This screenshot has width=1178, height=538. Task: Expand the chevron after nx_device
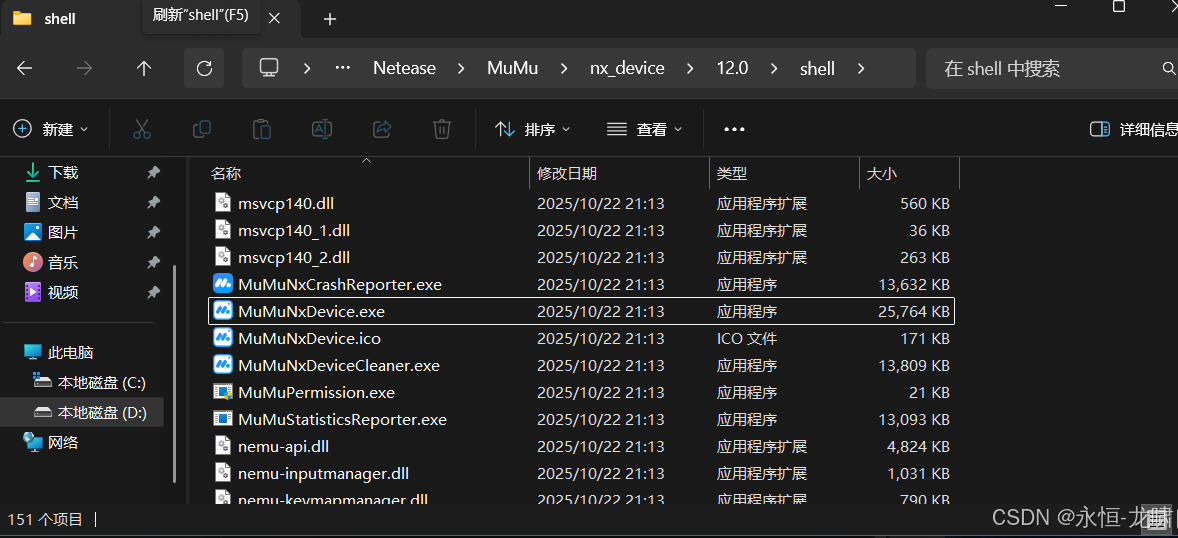[690, 68]
